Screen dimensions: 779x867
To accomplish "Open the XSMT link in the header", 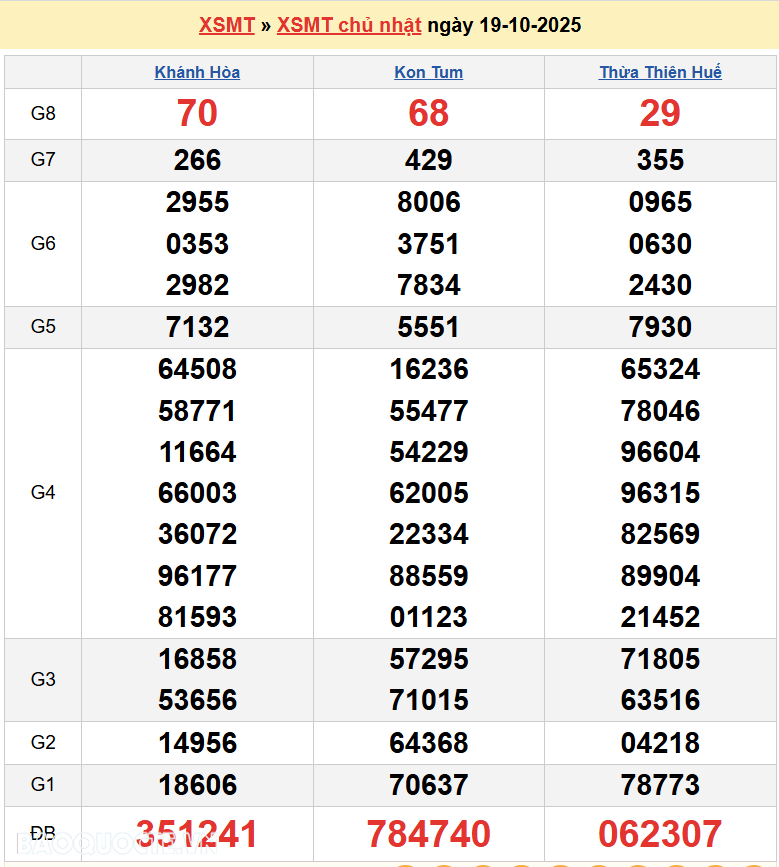I will pyautogui.click(x=226, y=25).
